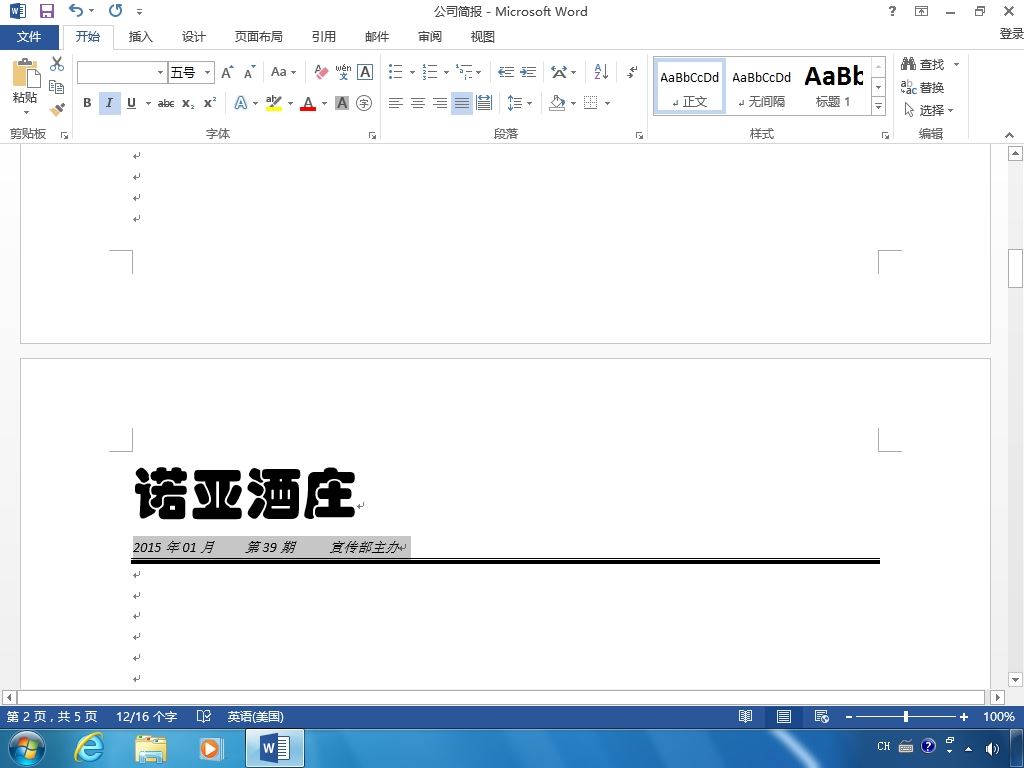The image size is (1024, 768).
Task: Open the Font dialog launcher
Action: click(x=372, y=135)
